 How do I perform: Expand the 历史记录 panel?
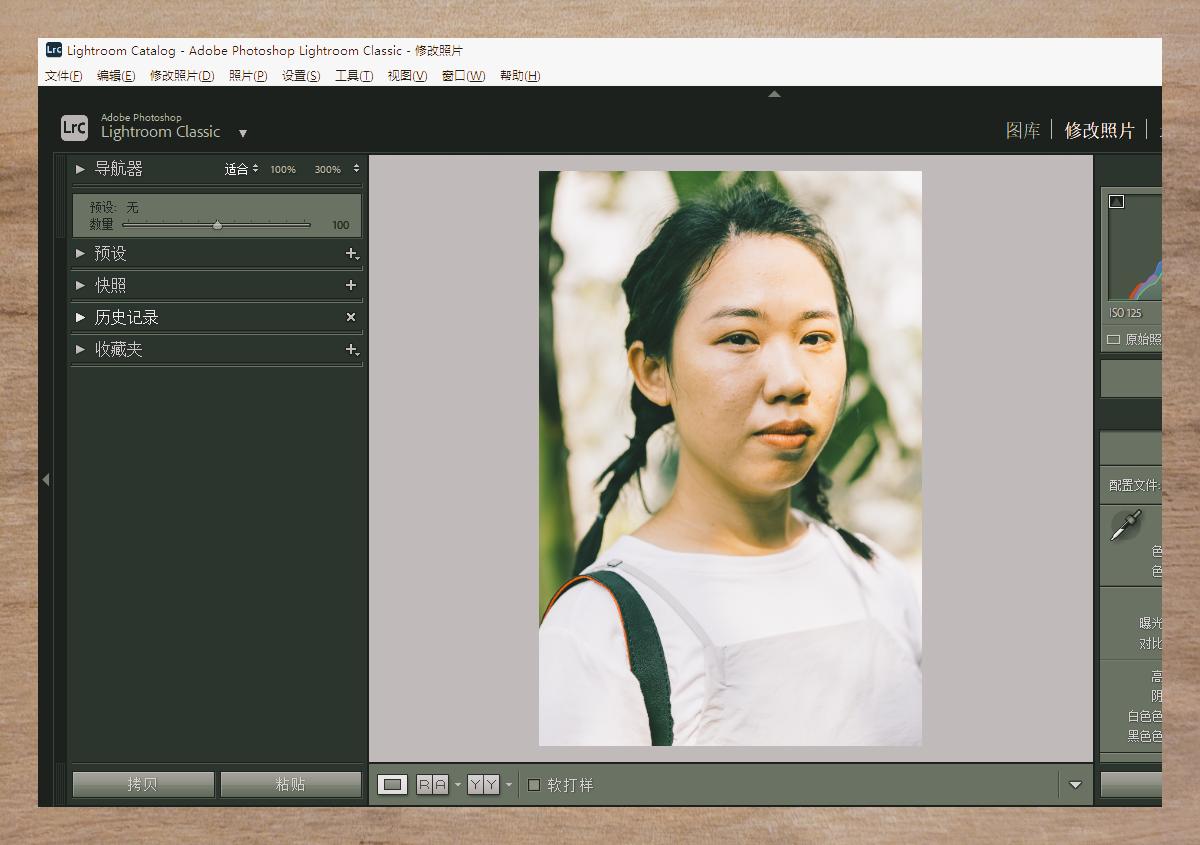pos(80,317)
